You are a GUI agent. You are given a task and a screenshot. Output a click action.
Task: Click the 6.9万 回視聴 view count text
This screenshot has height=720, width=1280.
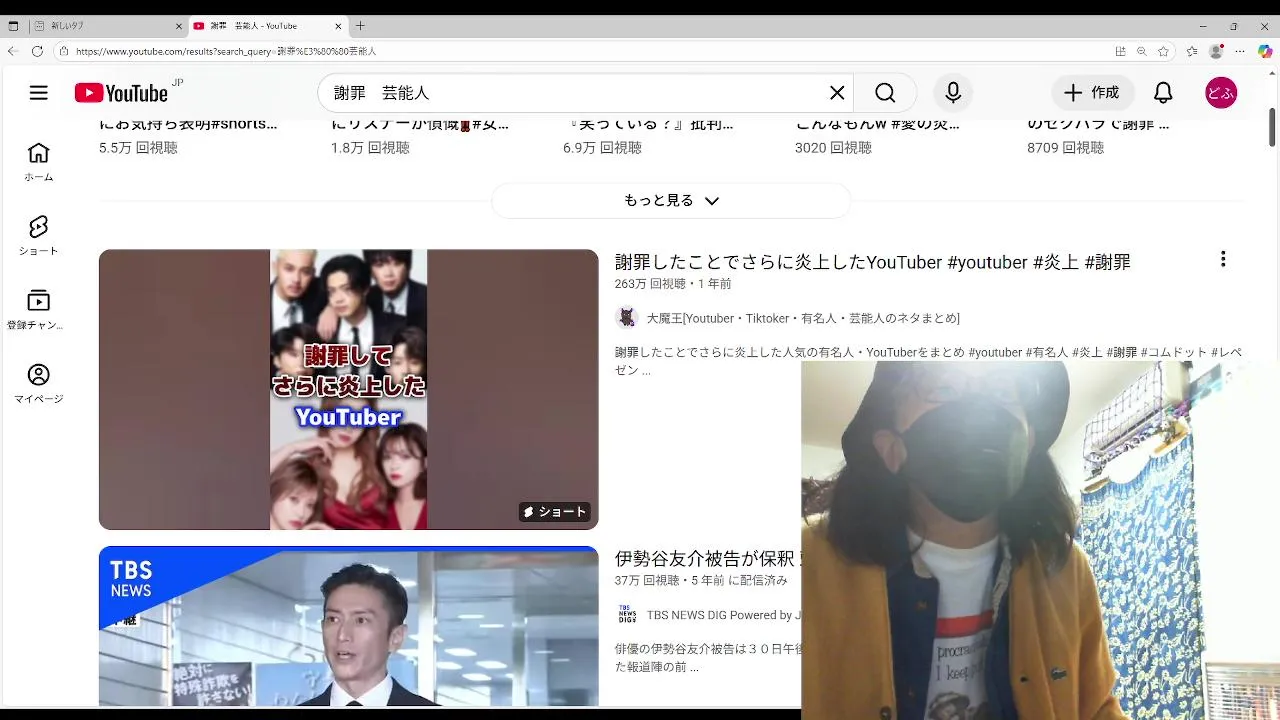(602, 148)
